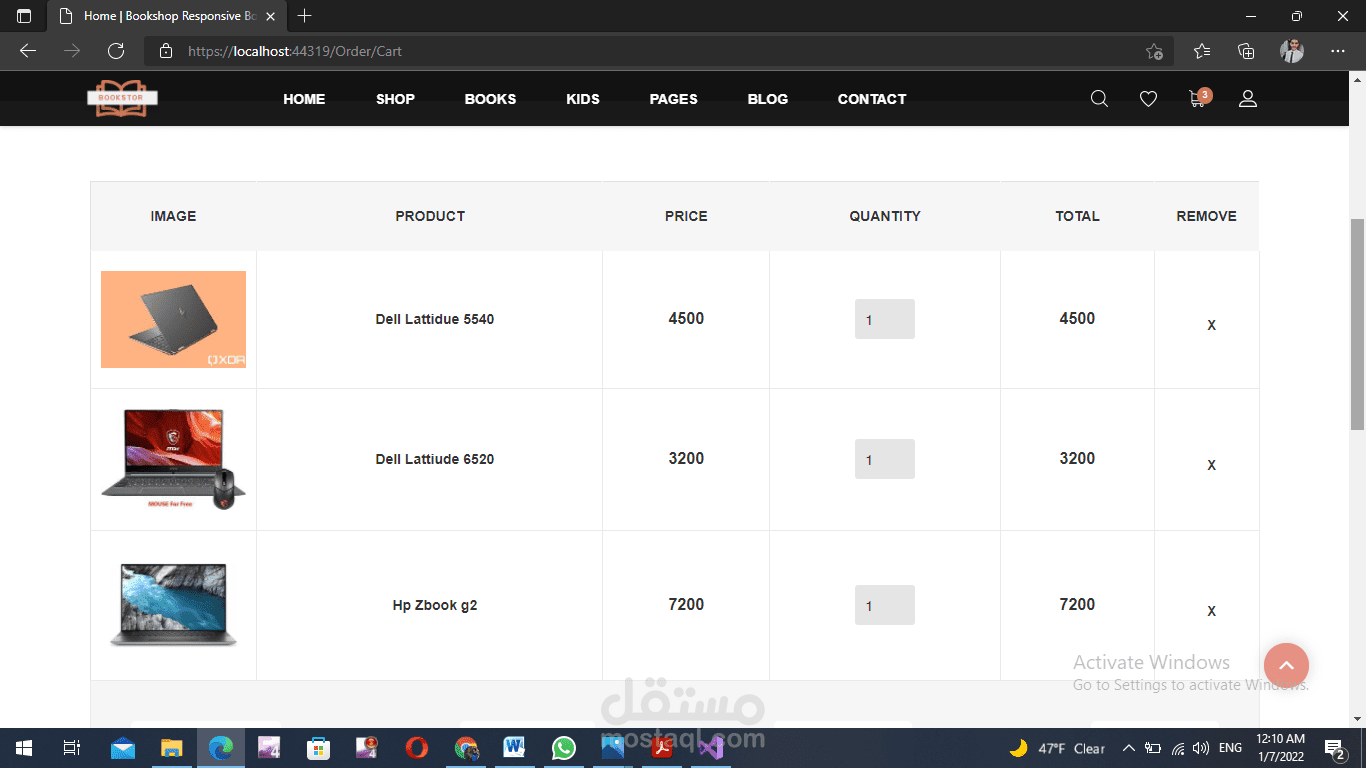
Task: View site information lock icon
Action: (x=166, y=51)
